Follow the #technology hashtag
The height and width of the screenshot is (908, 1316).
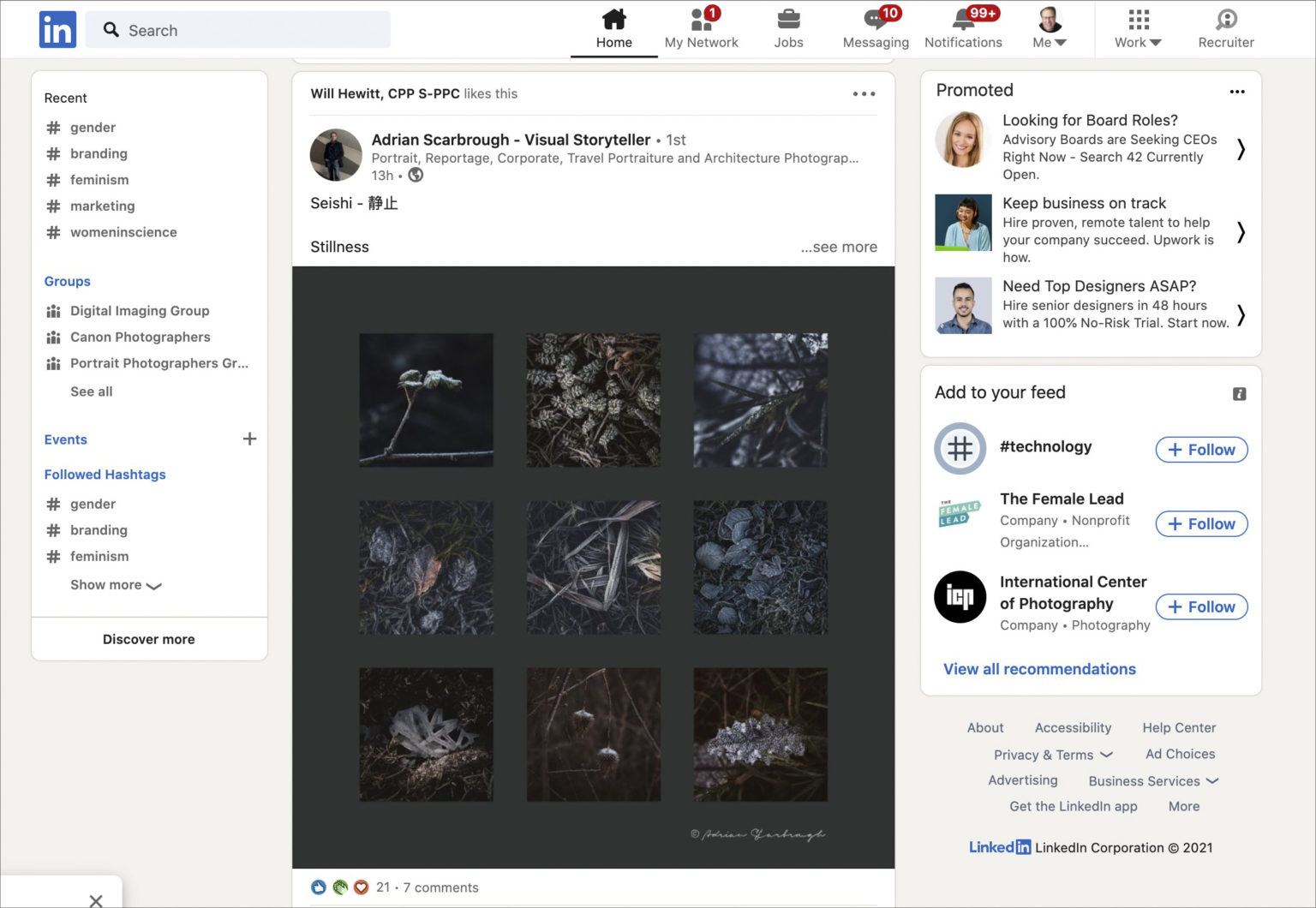coord(1200,449)
